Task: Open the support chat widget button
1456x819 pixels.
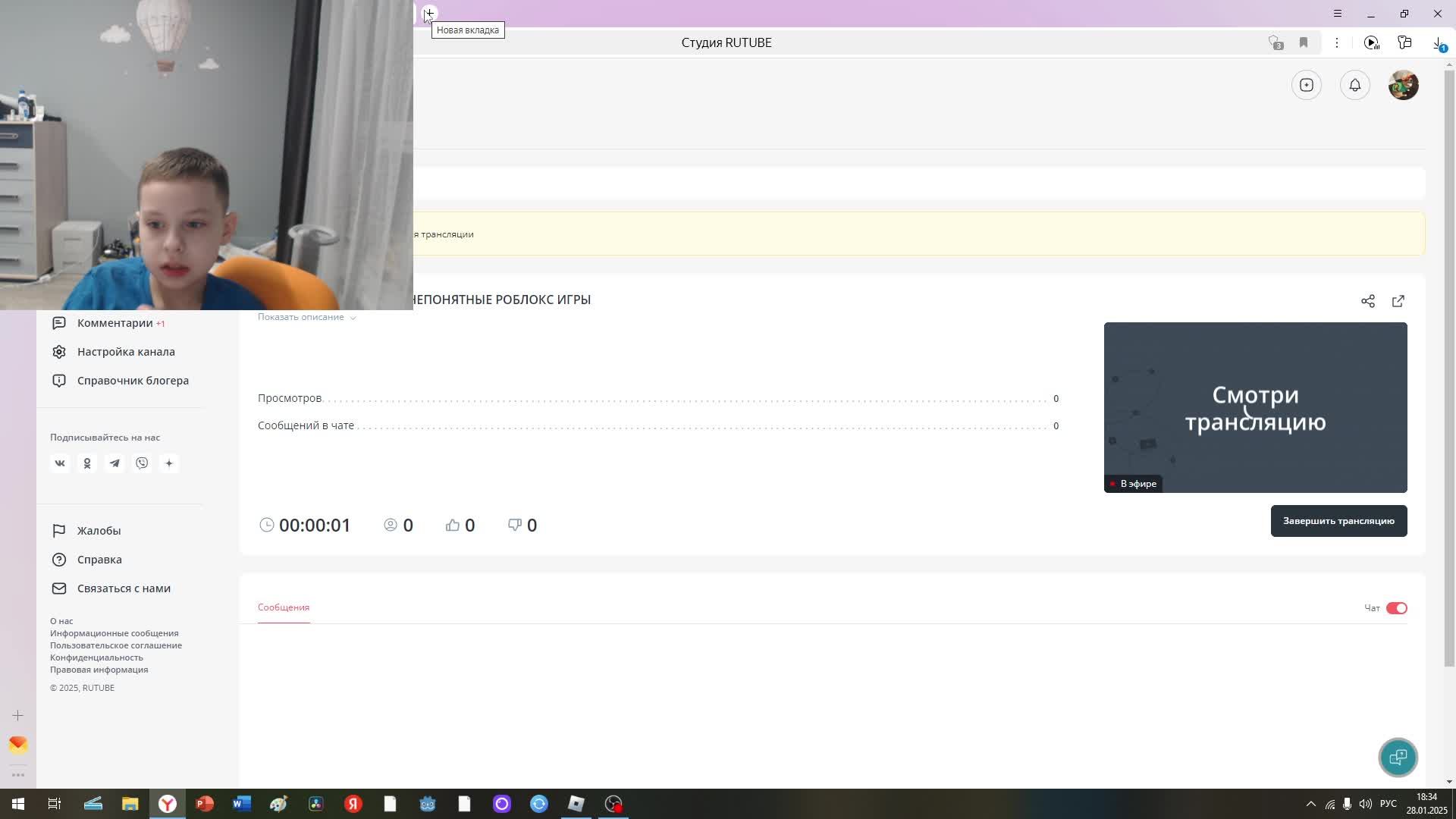Action: pyautogui.click(x=1398, y=757)
